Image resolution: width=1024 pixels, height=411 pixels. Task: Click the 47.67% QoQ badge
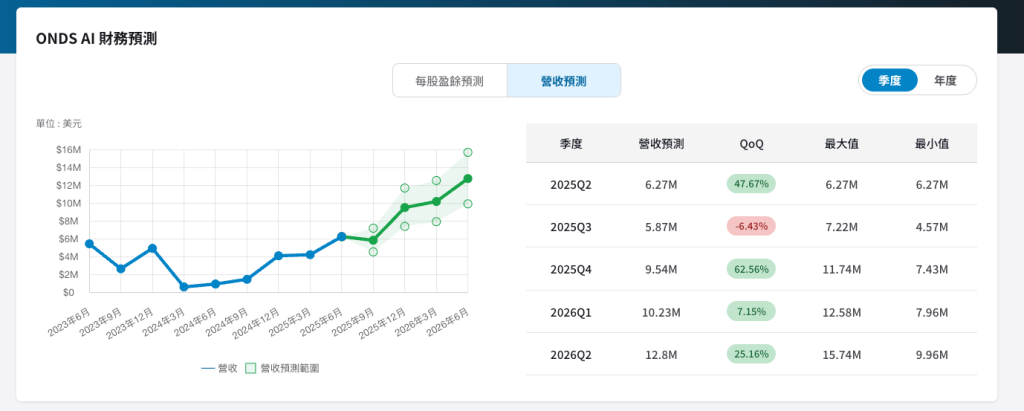tap(751, 184)
